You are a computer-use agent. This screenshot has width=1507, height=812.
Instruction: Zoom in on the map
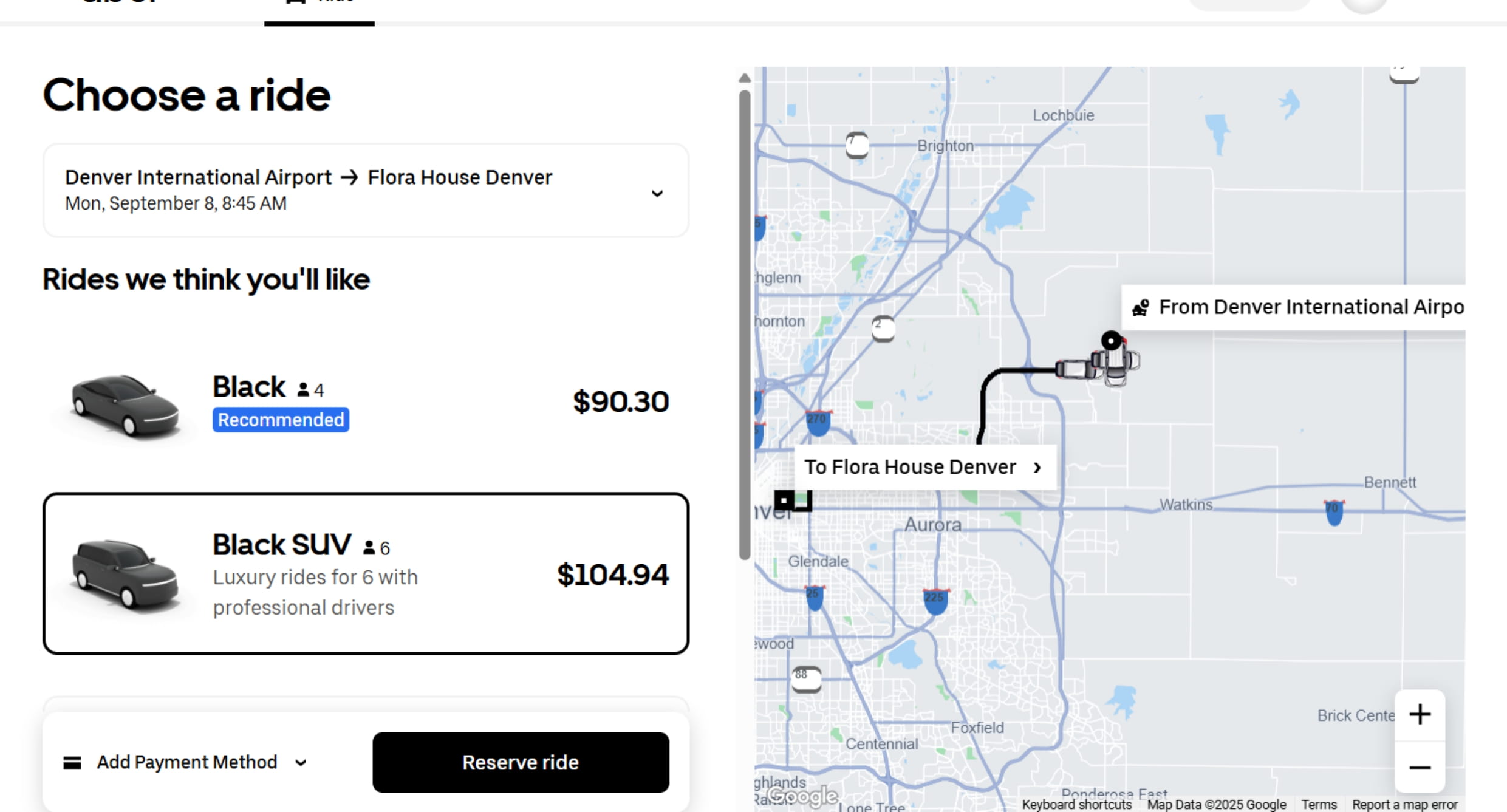[x=1420, y=715]
